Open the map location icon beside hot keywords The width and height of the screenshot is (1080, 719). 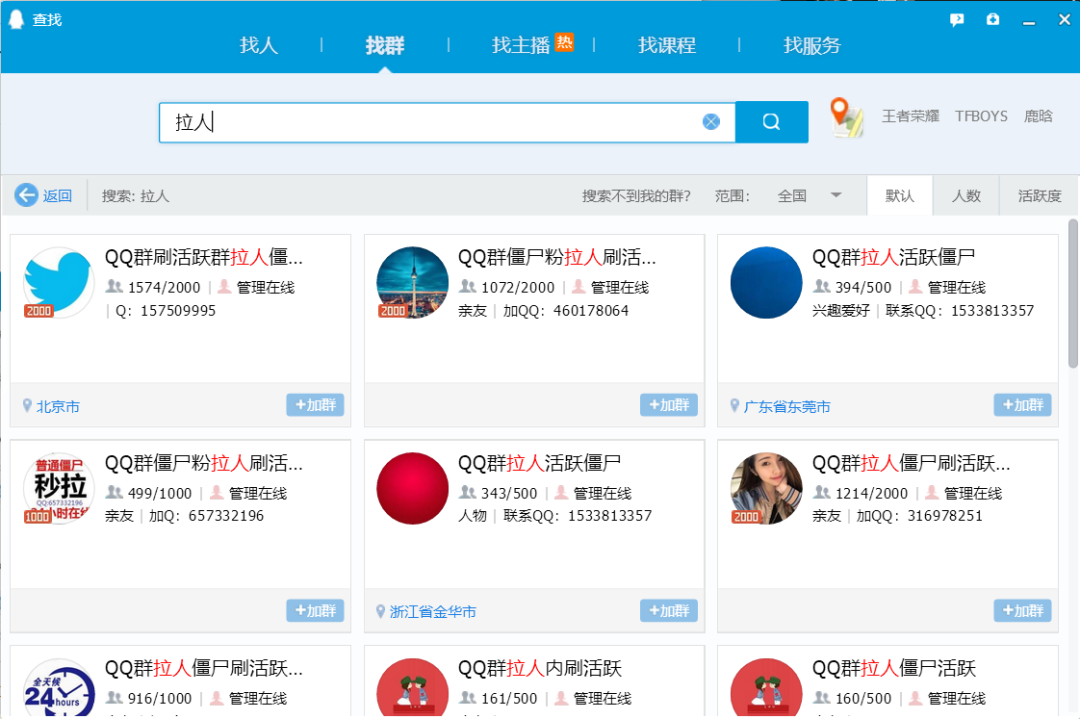tap(845, 117)
